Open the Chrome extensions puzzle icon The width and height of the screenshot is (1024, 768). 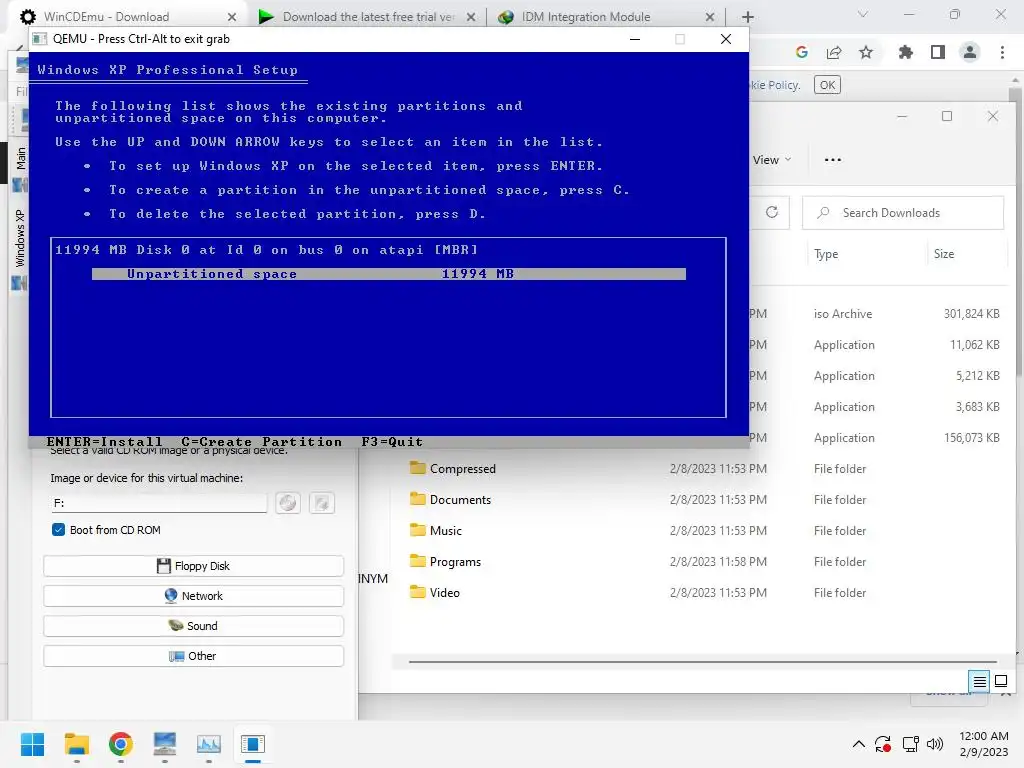[x=906, y=52]
